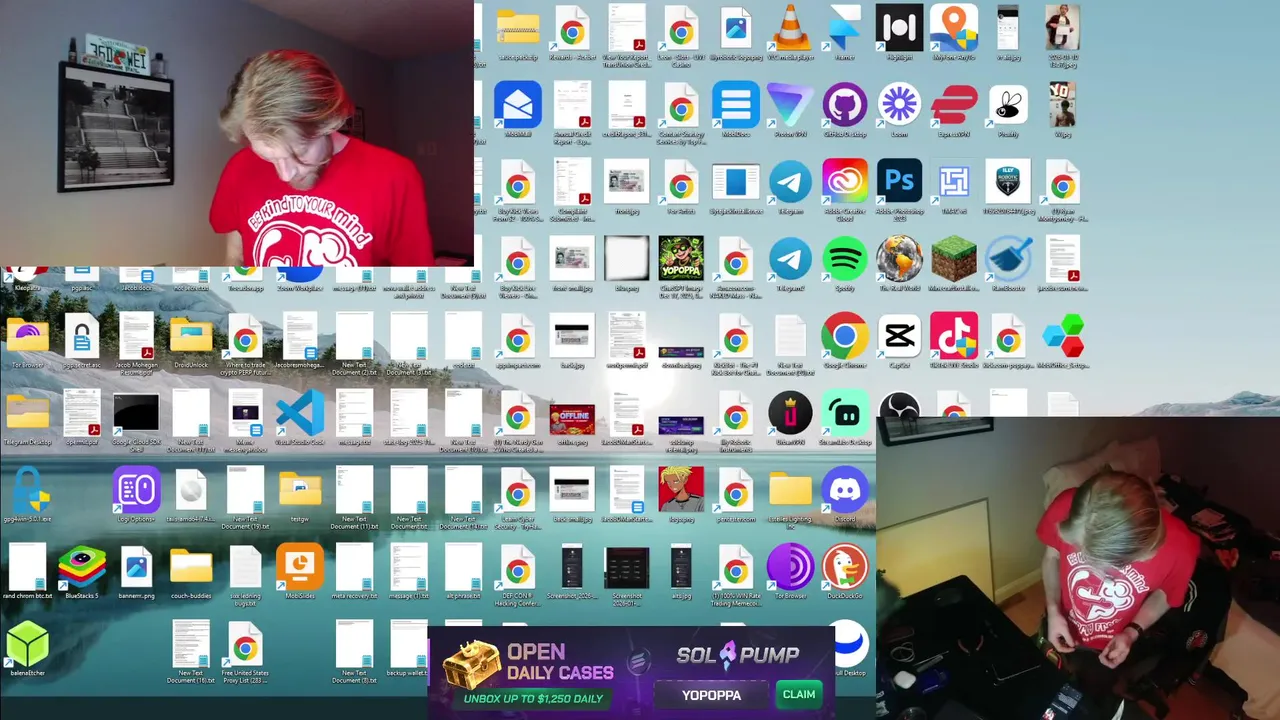Open Adobe Creative Cloud
The height and width of the screenshot is (720, 1280).
pos(845,182)
